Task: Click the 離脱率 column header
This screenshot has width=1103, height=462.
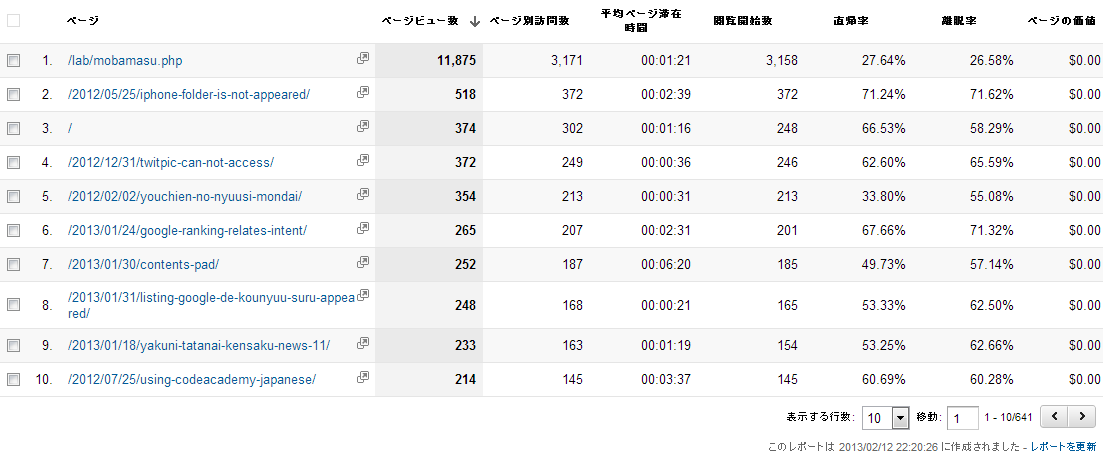Action: click(958, 21)
